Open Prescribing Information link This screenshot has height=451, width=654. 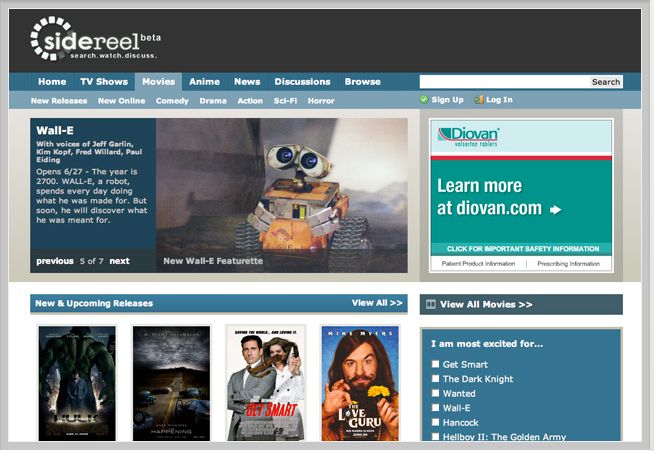(568, 264)
